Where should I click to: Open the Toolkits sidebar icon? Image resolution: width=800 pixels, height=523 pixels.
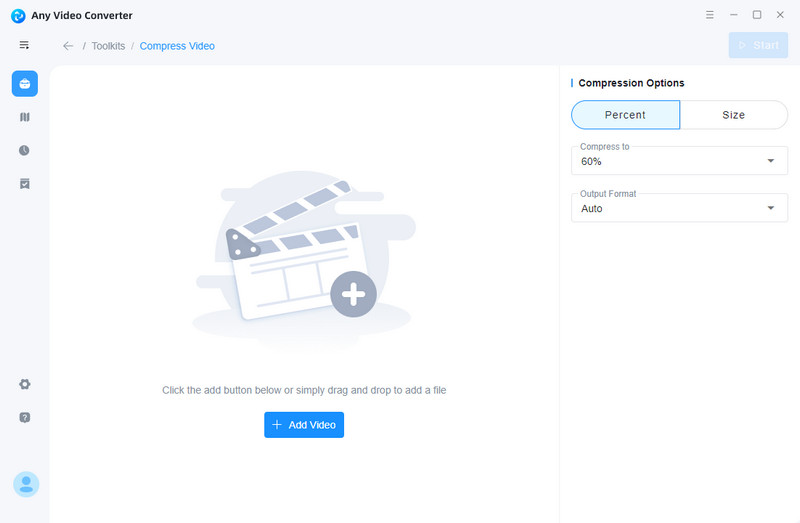24,84
